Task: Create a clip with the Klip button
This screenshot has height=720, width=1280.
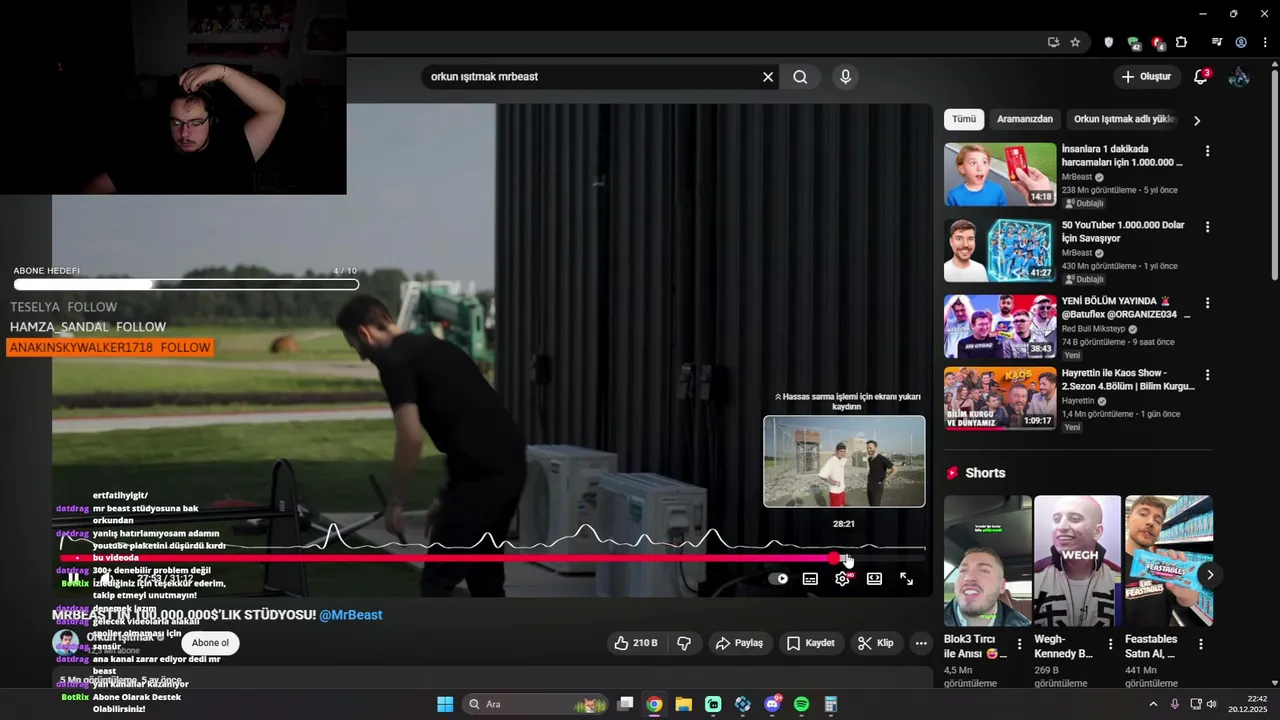Action: [x=875, y=643]
